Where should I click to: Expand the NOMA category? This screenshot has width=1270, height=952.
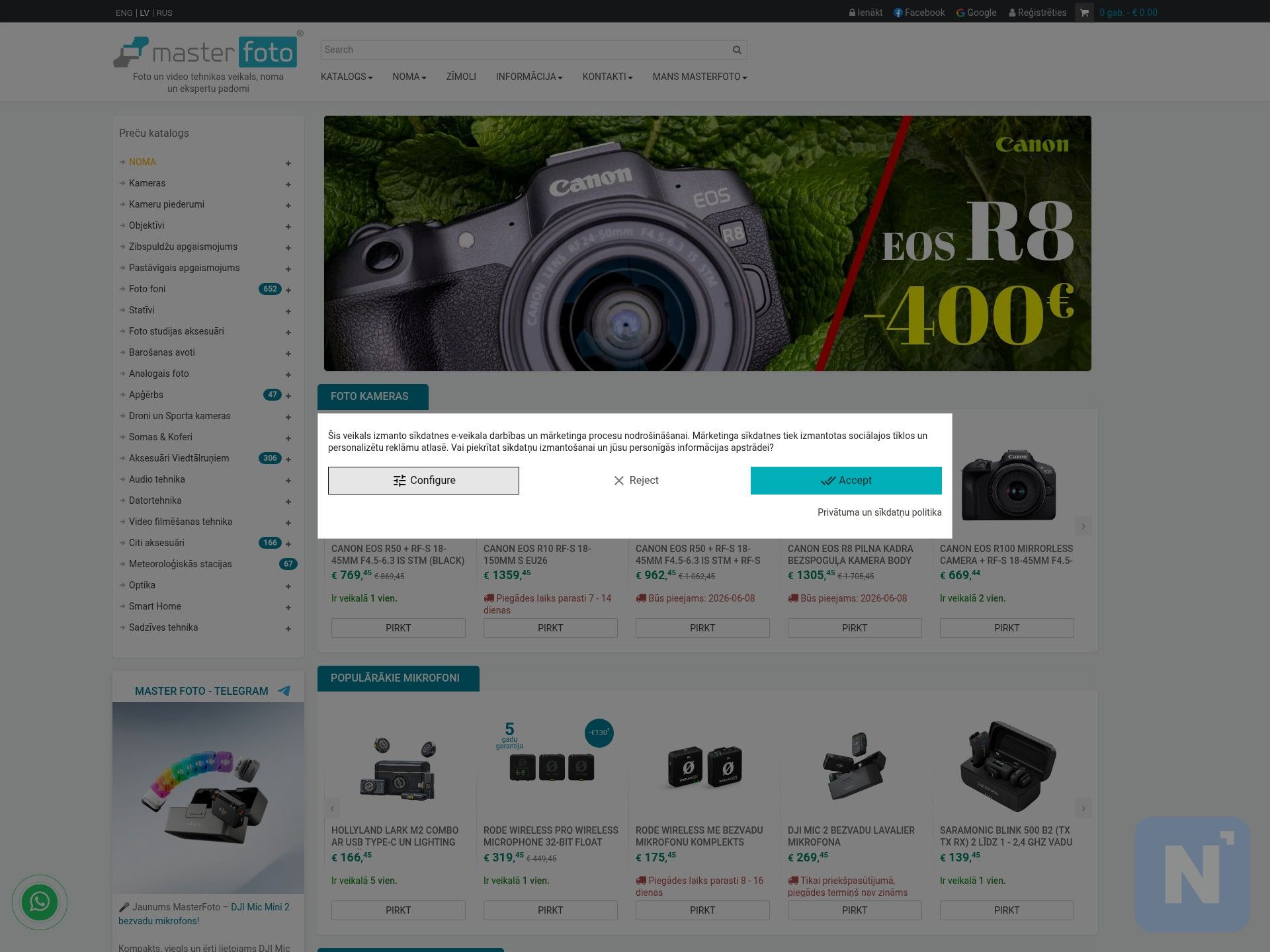tap(288, 163)
